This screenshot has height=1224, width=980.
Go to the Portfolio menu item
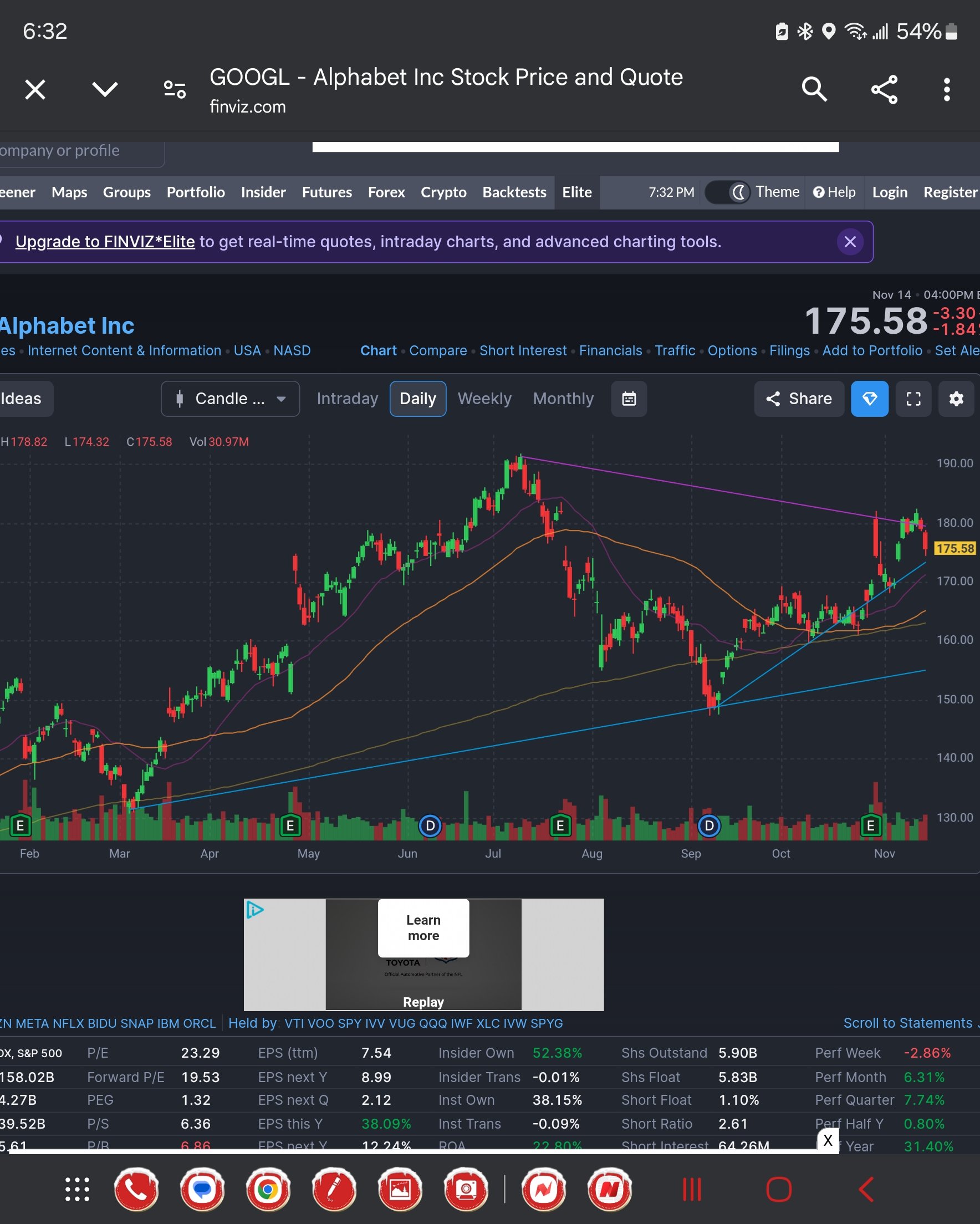(x=196, y=192)
